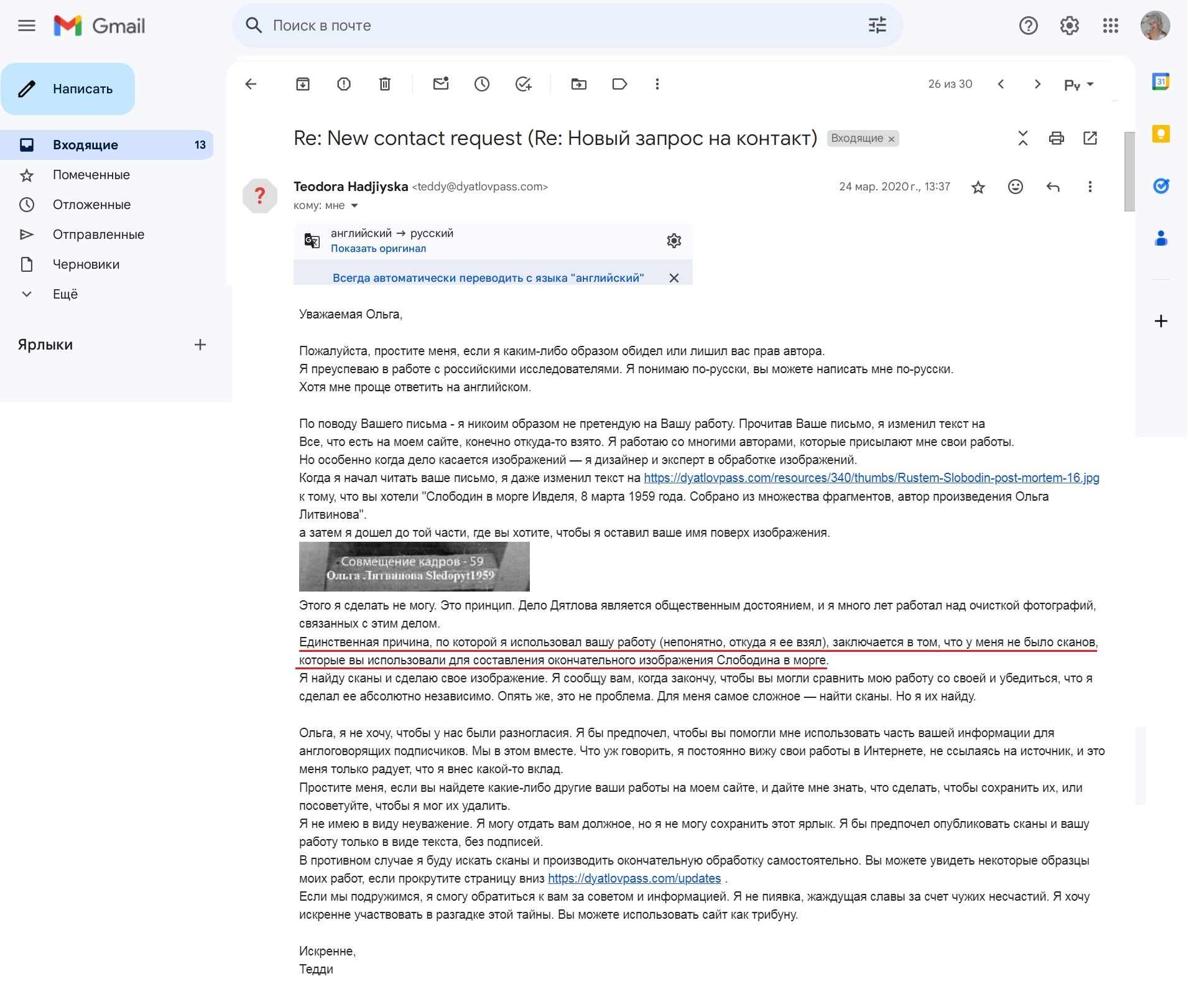This screenshot has width=1204, height=994.
Task: Go to the older email arrow
Action: (1037, 84)
